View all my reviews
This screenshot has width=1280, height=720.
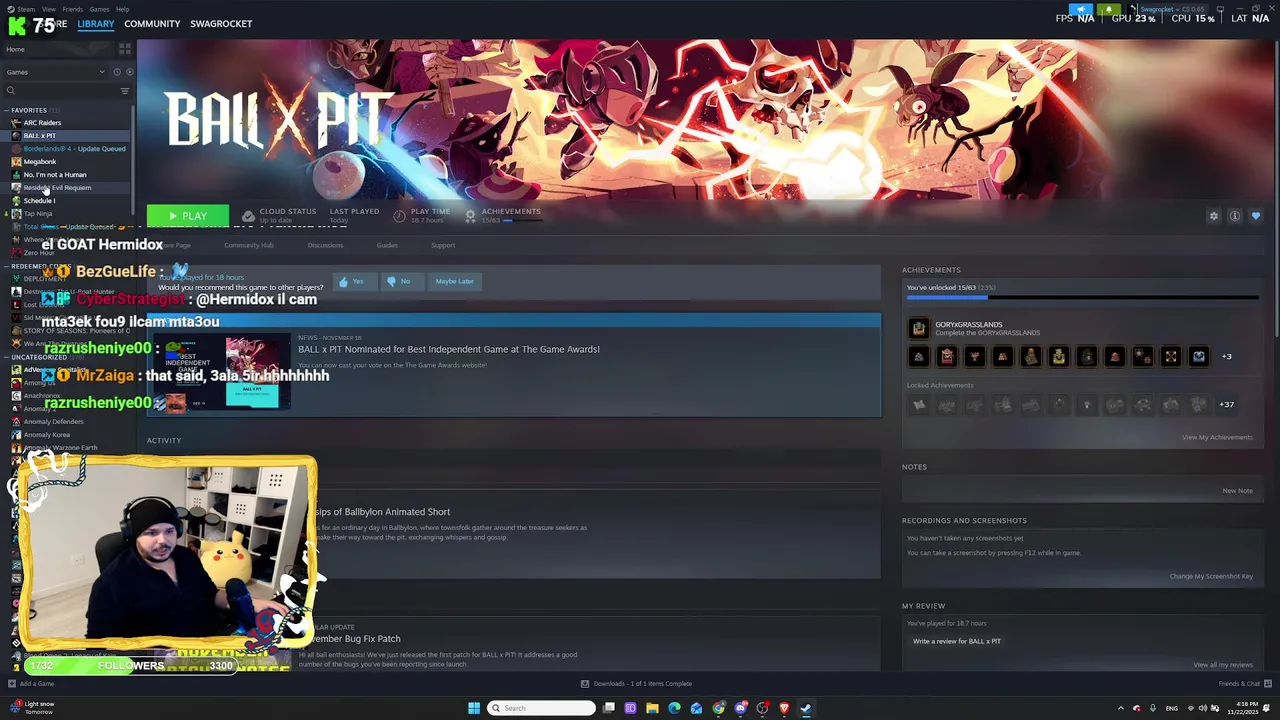(x=1223, y=665)
